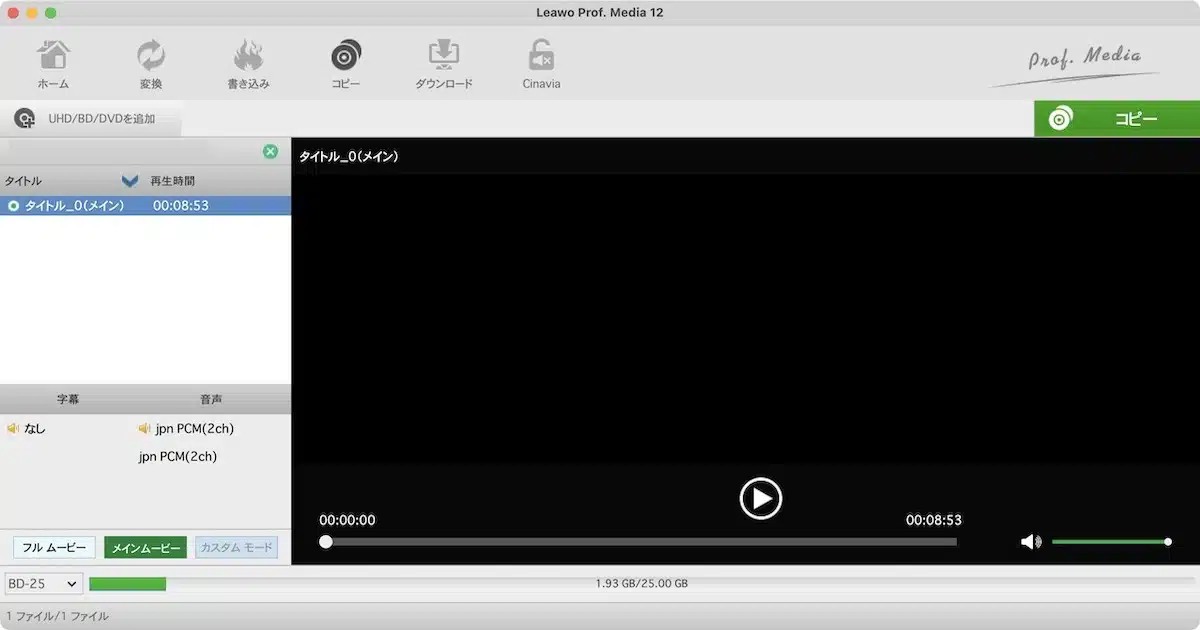Click the disc capacity progress bar
Viewport: 1200px width, 630px height.
tap(641, 583)
